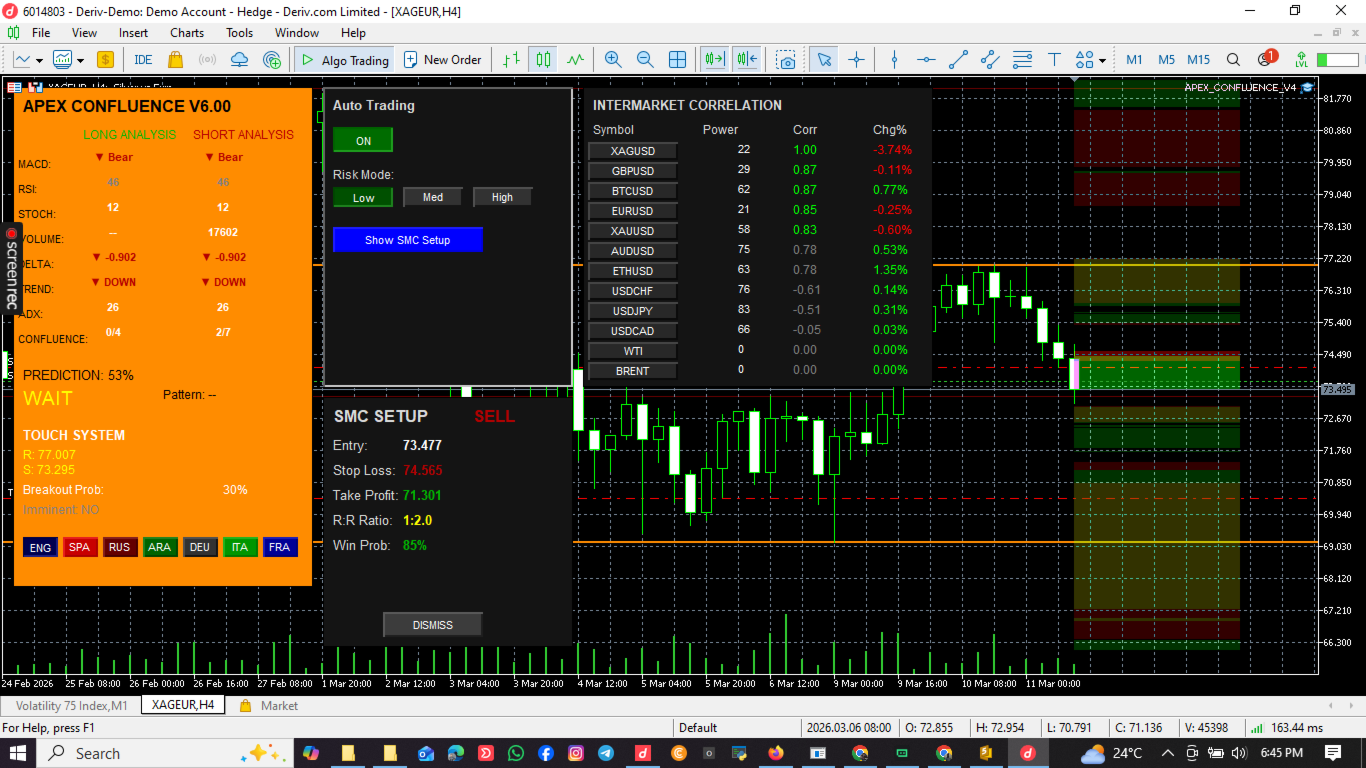Click the BRENT symbol button
1366x768 pixels.
pyautogui.click(x=633, y=371)
